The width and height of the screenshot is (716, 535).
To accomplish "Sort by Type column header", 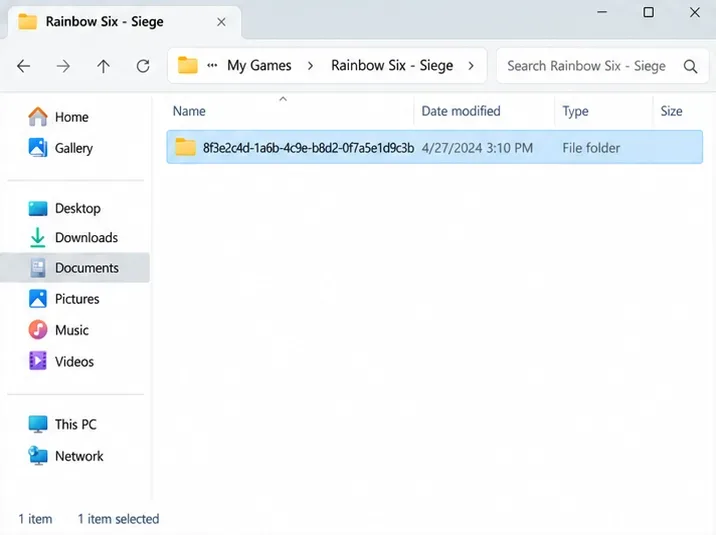I will coord(575,111).
